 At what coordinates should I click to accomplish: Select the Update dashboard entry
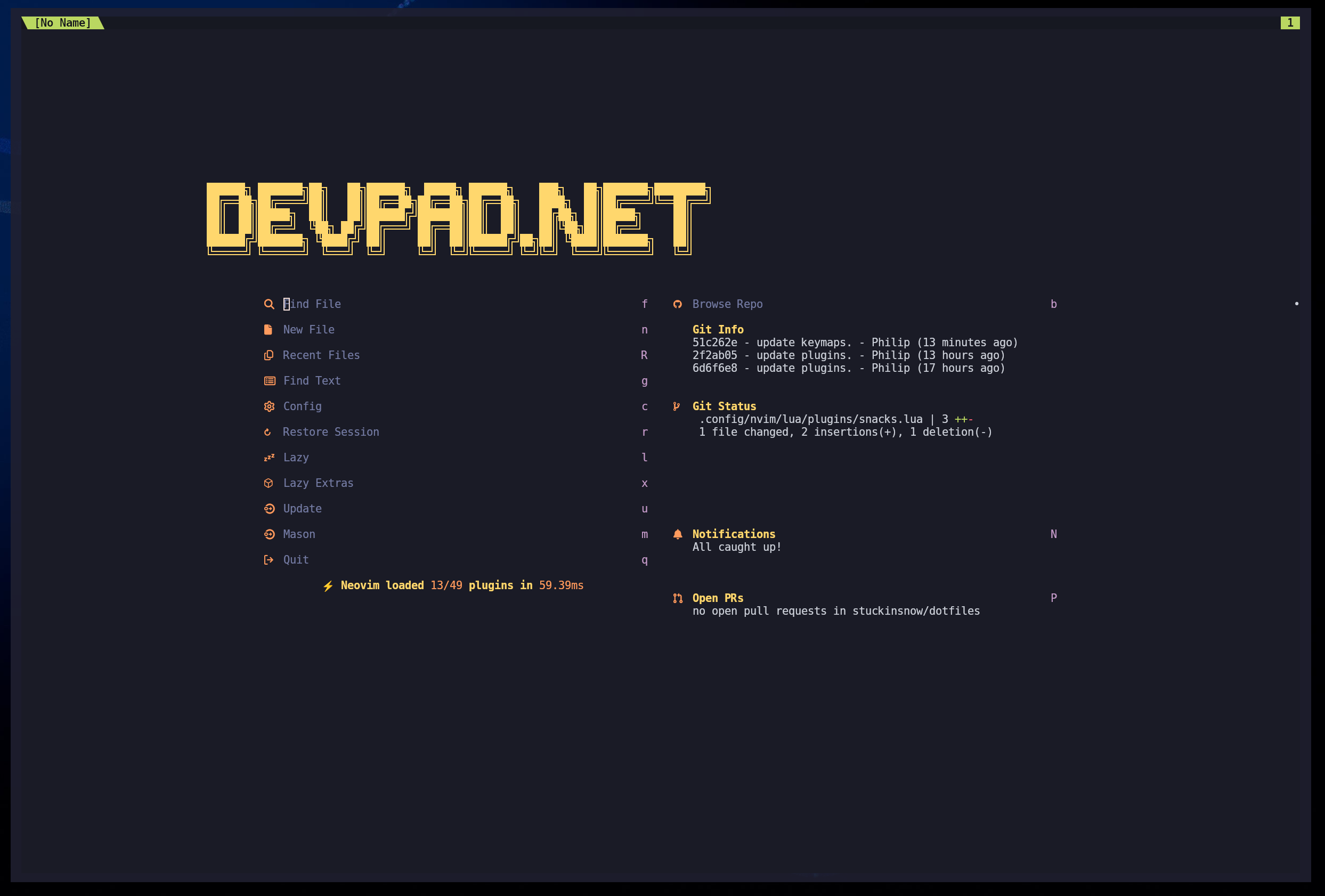click(x=302, y=508)
